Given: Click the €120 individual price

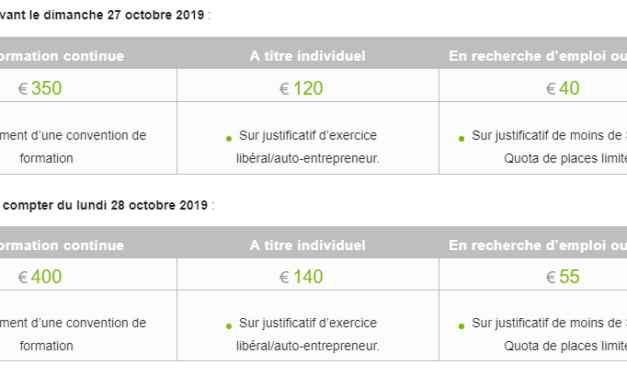Looking at the screenshot, I should coord(301,88).
